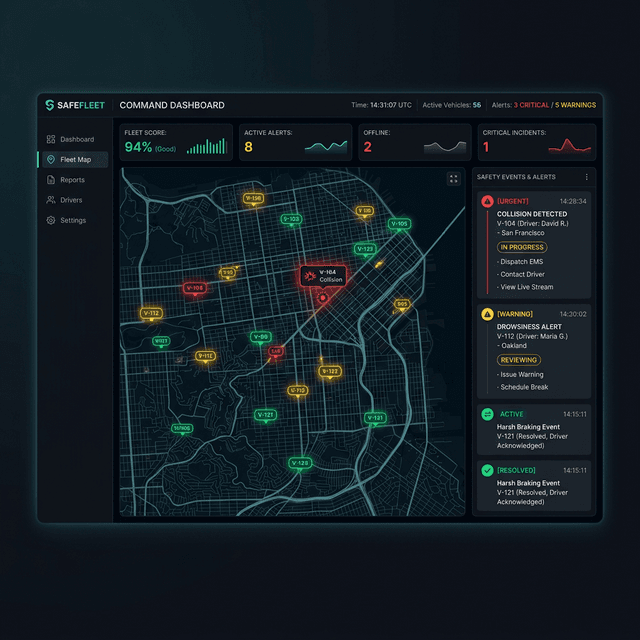Screen dimensions: 640x640
Task: Open the Active Alerts card showing 8
Action: [296, 142]
